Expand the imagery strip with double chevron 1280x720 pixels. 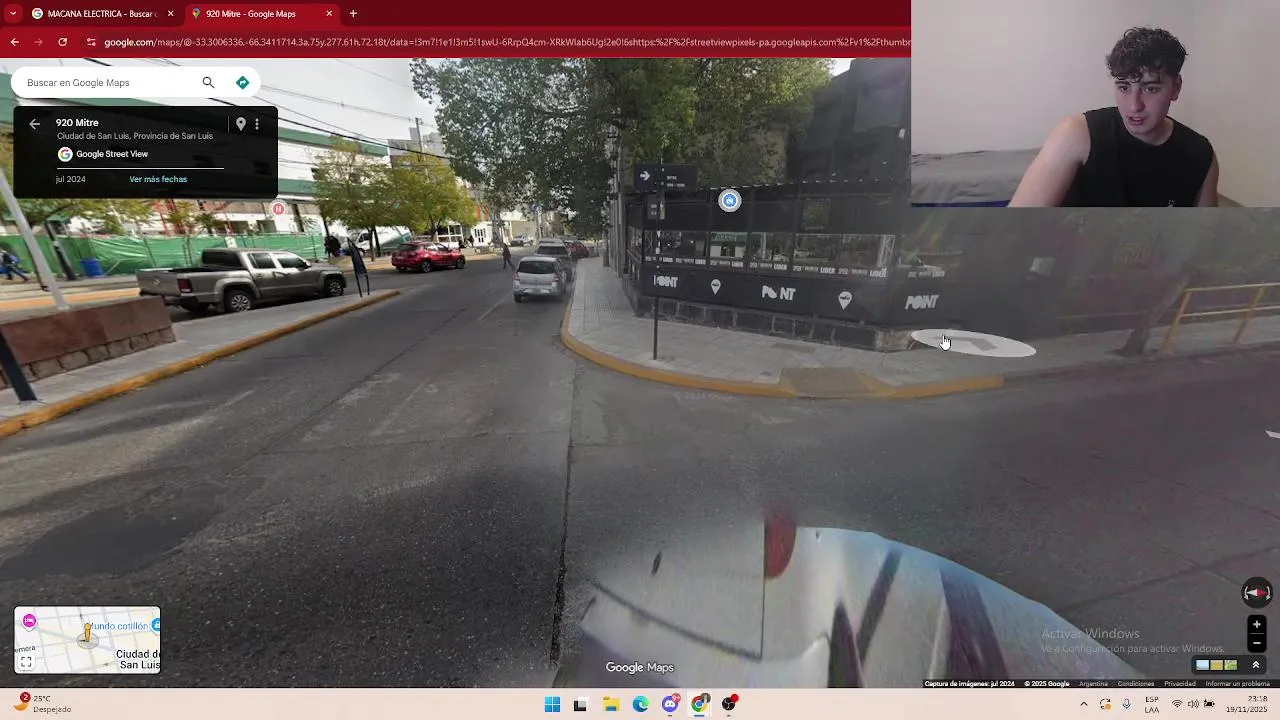point(1256,665)
